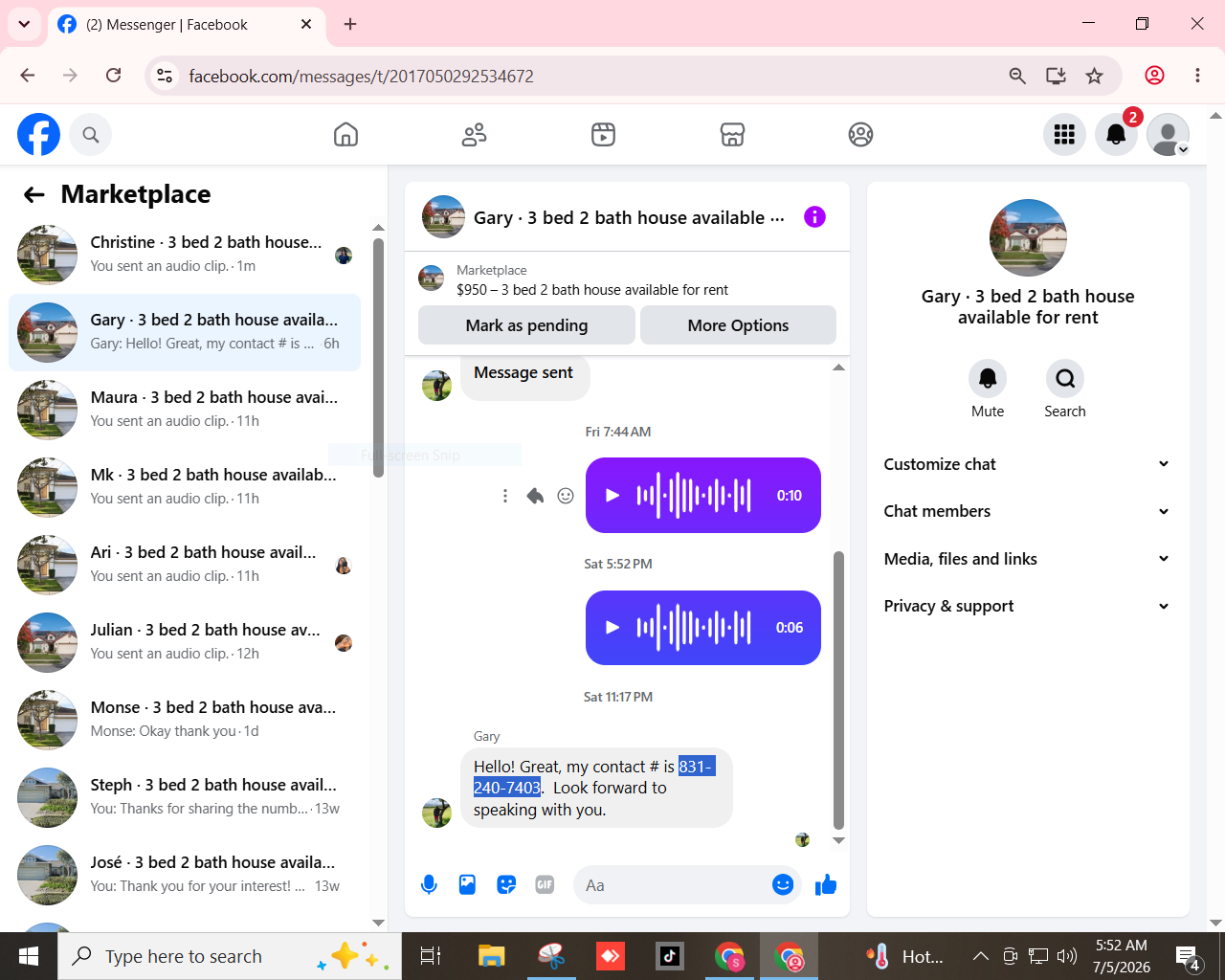Click the large listing photo in info panel
Viewport: 1225px width, 980px height.
(1028, 237)
